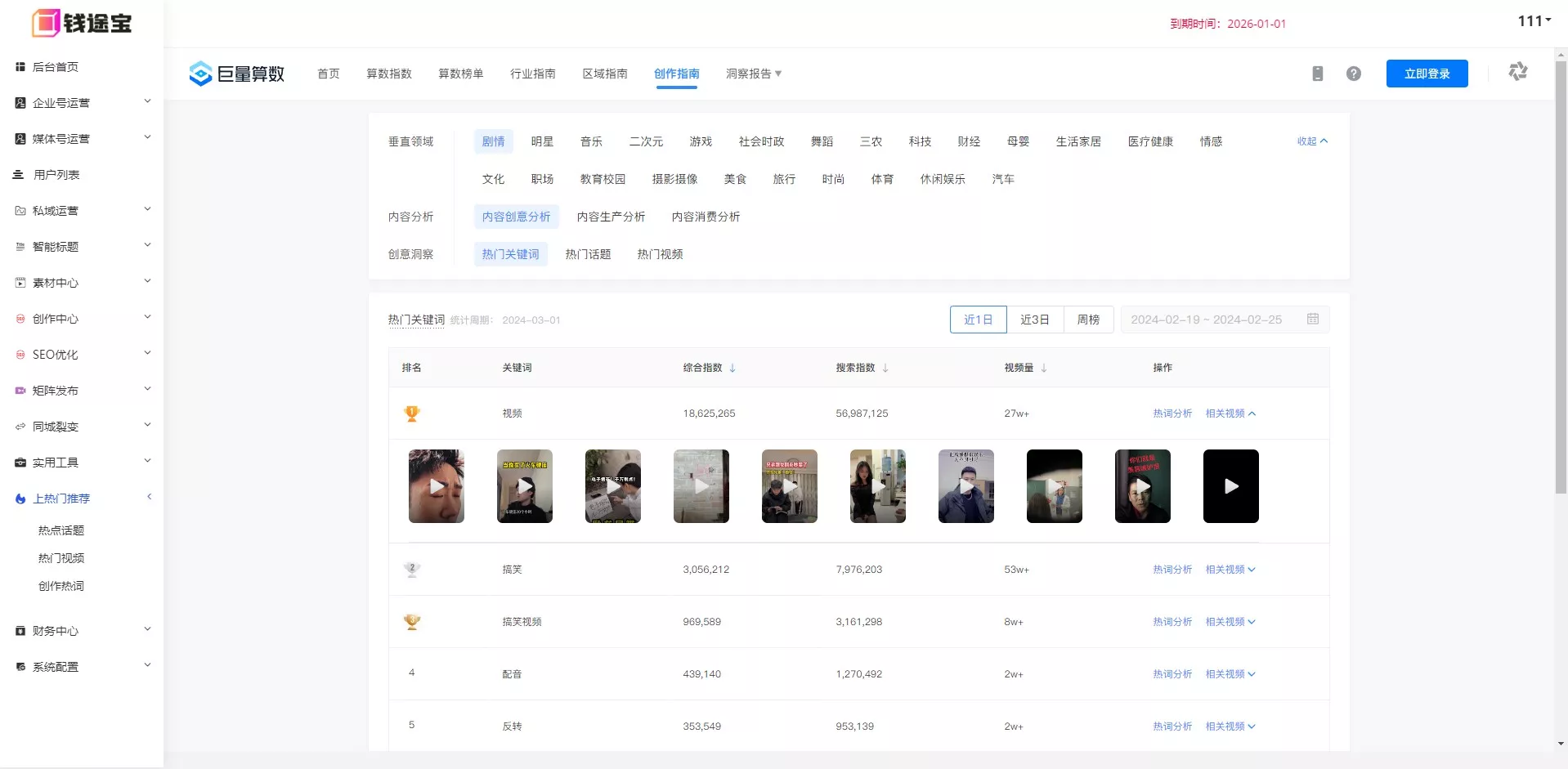Screen dimensions: 1568x769
Task: Click the mobile phone icon in header
Action: coord(1317,74)
